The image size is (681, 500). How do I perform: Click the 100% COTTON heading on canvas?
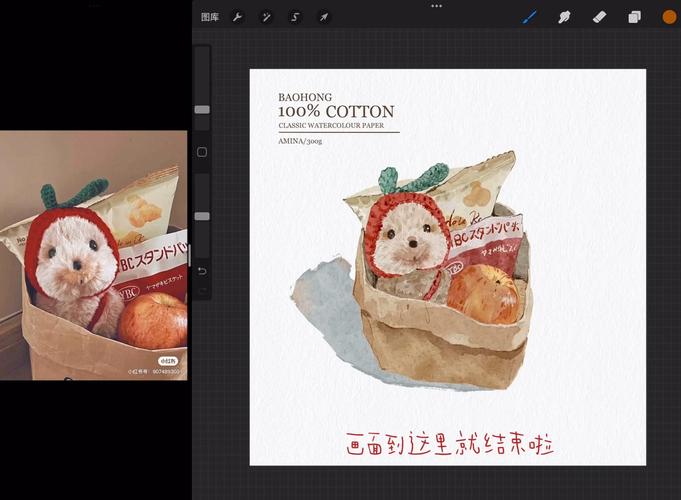coord(336,112)
